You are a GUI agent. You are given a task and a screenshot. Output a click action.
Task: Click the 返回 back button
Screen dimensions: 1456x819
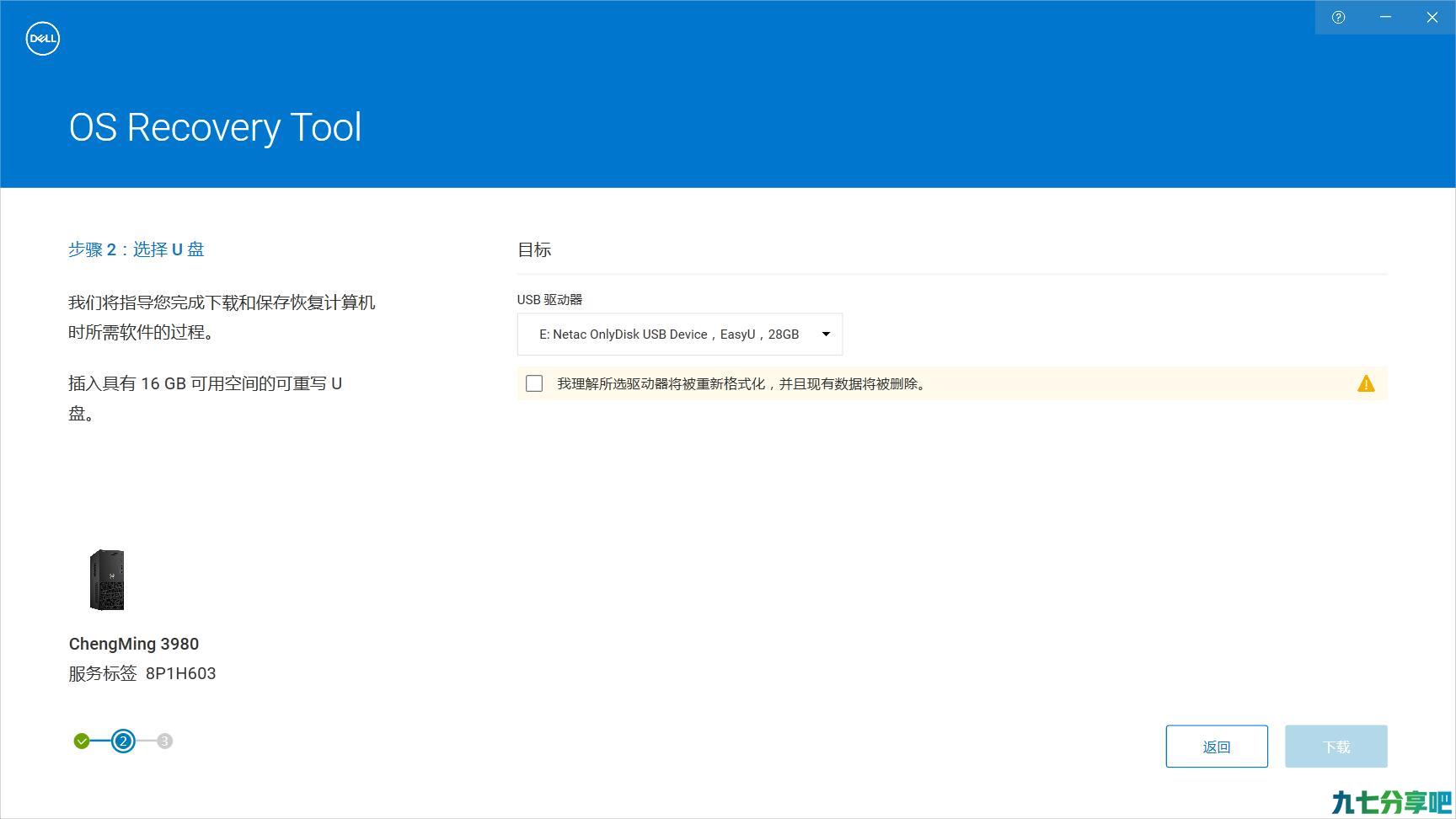(1217, 747)
